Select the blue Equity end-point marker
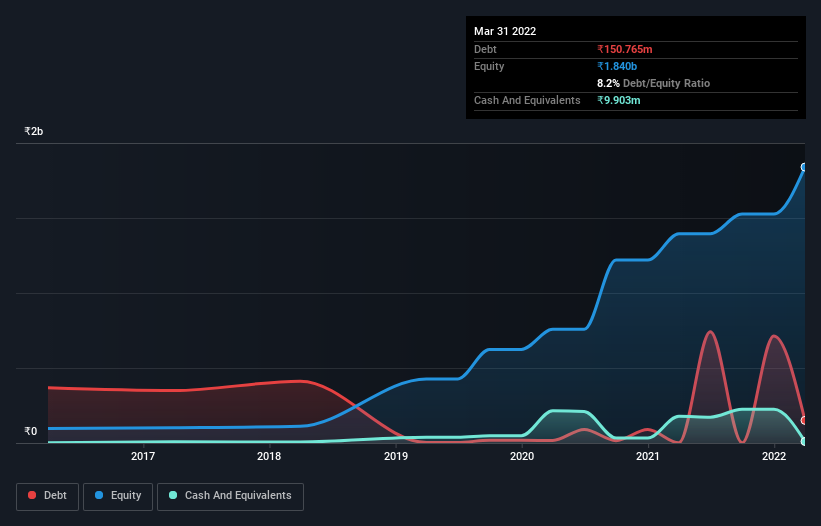 804,167
